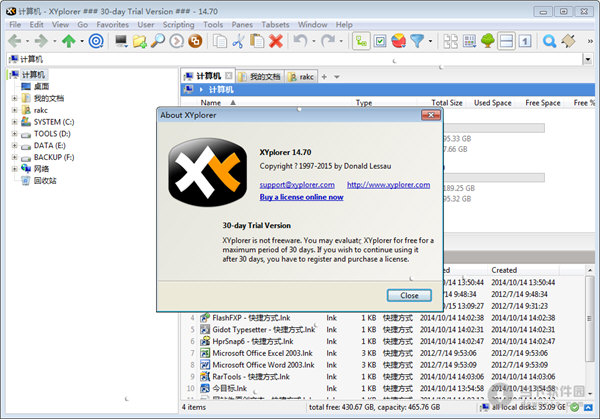Open the File menu
The width and height of the screenshot is (600, 419).
tap(15, 25)
